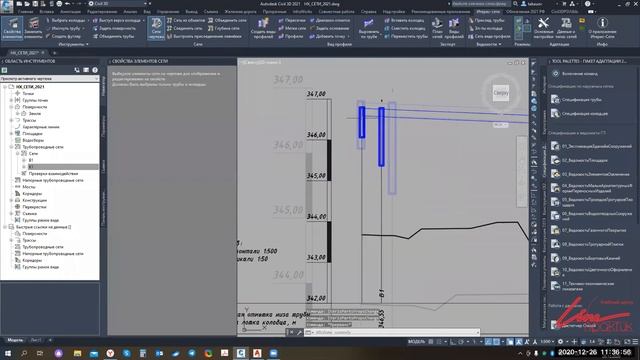
Task: Open the element properties tool in ribbon
Action: pyautogui.click(x=12, y=28)
